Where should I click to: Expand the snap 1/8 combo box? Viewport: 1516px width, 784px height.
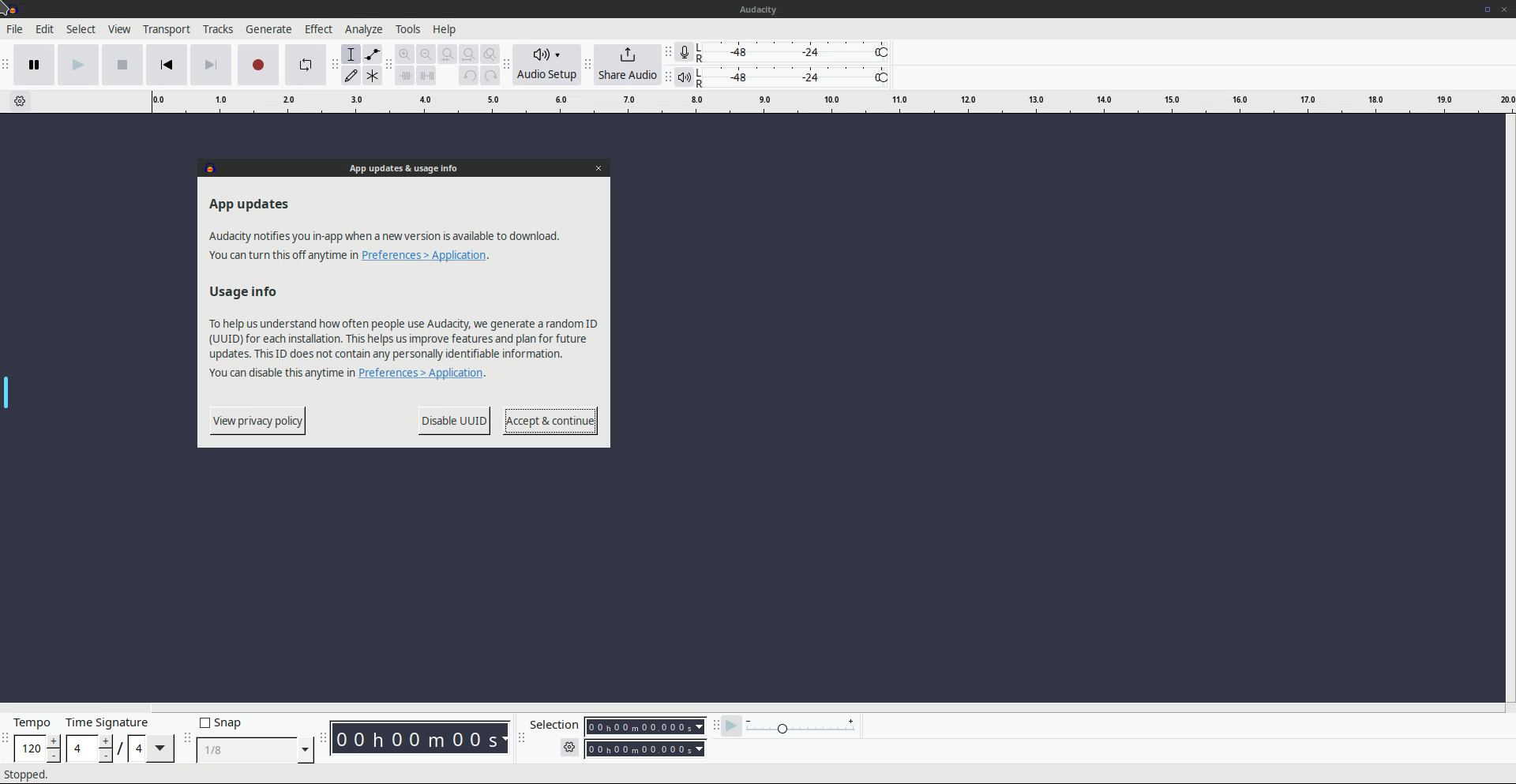305,749
